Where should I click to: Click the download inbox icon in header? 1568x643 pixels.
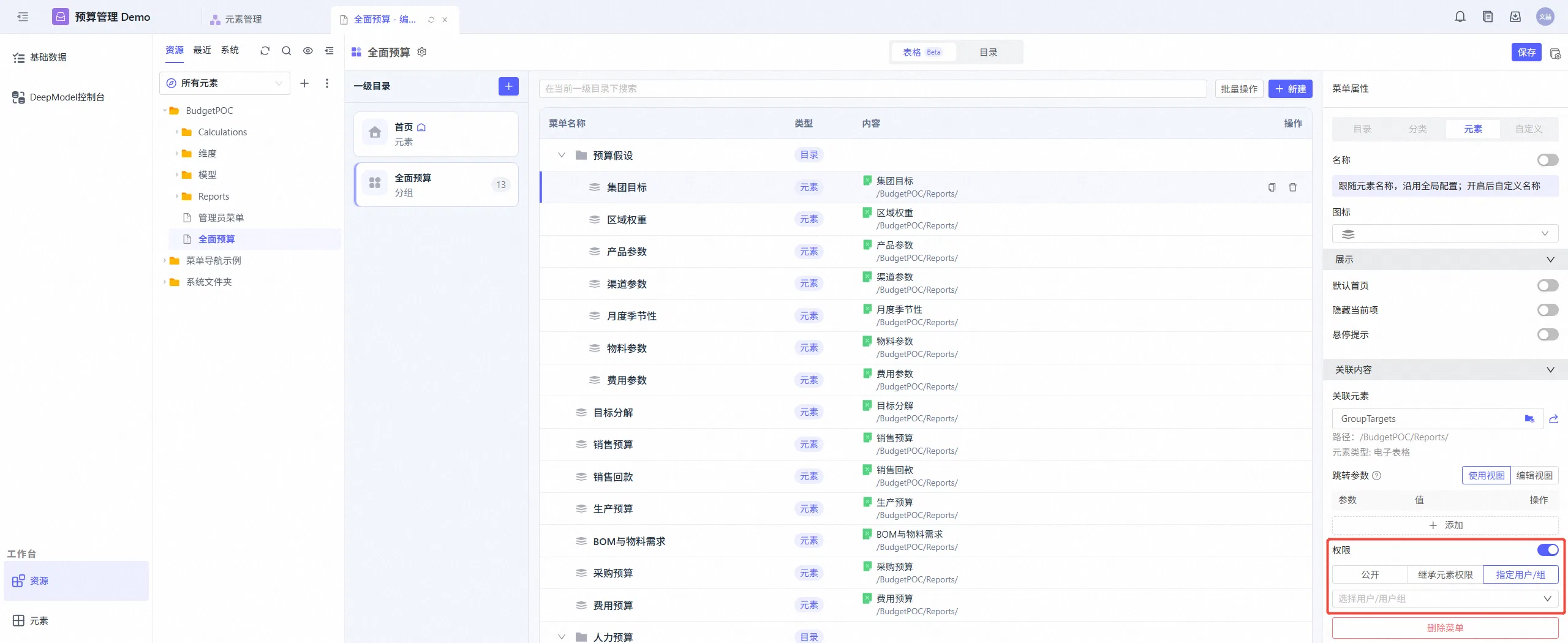coord(1515,17)
